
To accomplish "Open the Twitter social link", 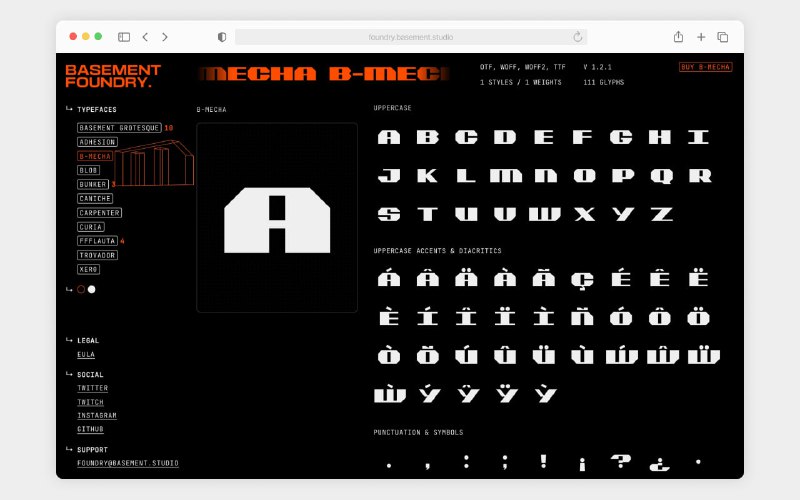I will point(92,388).
